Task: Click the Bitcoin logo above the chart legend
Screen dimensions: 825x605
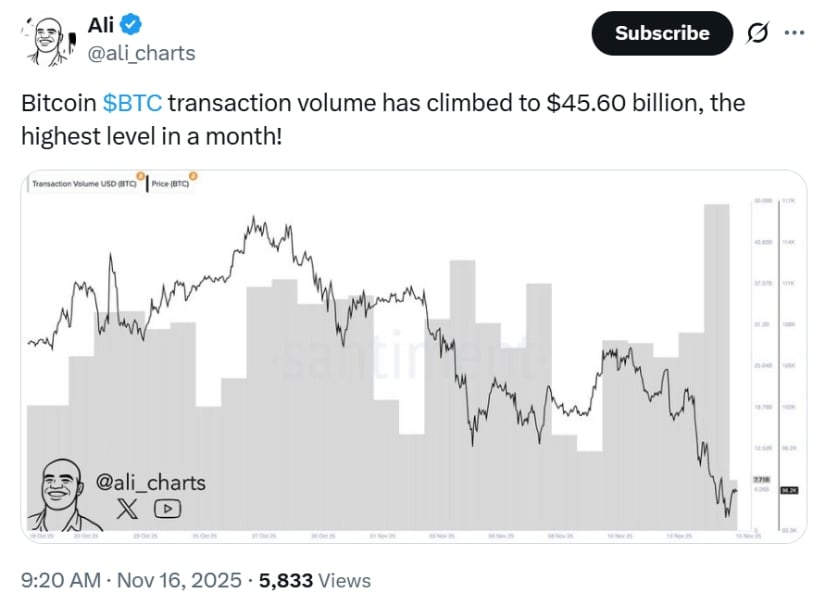Action: [x=140, y=176]
